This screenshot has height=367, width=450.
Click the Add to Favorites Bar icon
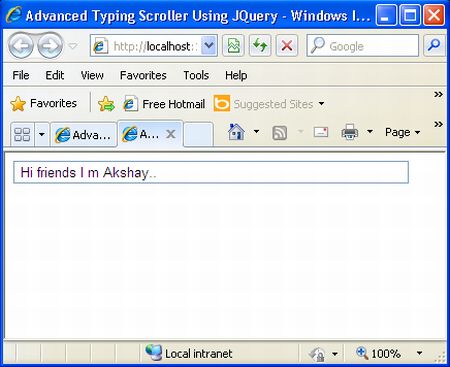point(106,104)
